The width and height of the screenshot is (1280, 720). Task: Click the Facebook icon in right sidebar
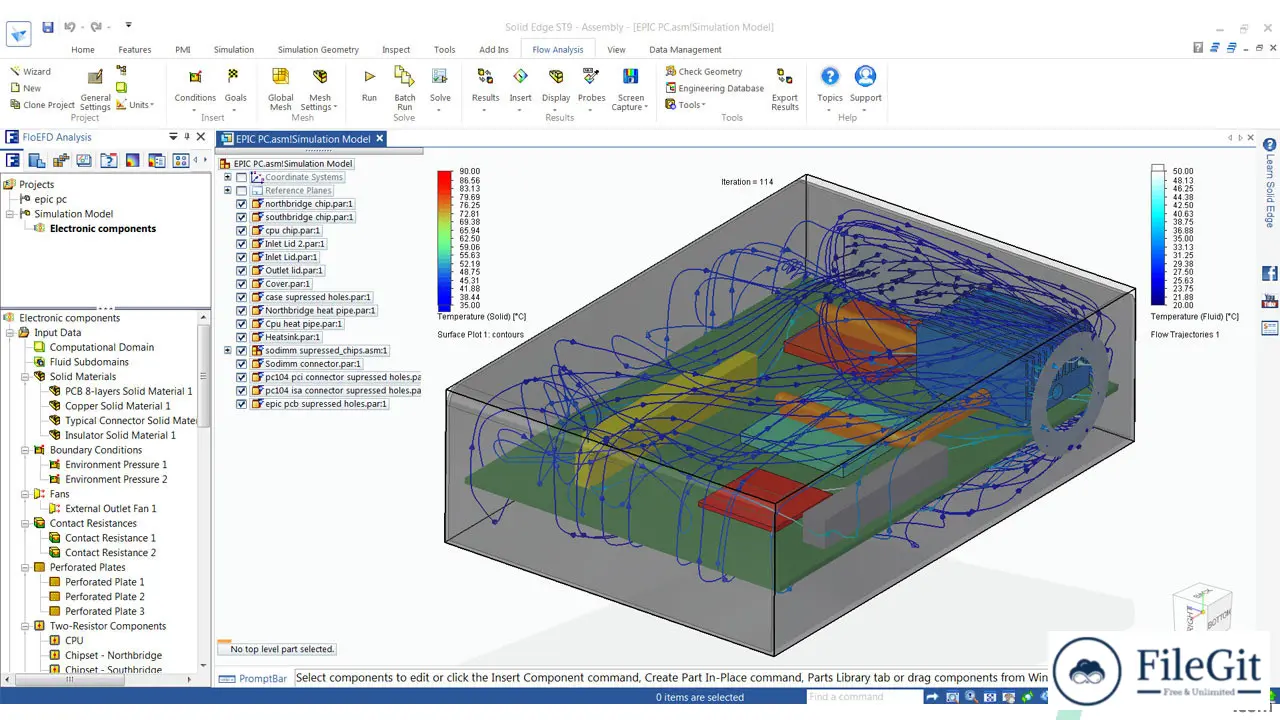click(x=1270, y=273)
